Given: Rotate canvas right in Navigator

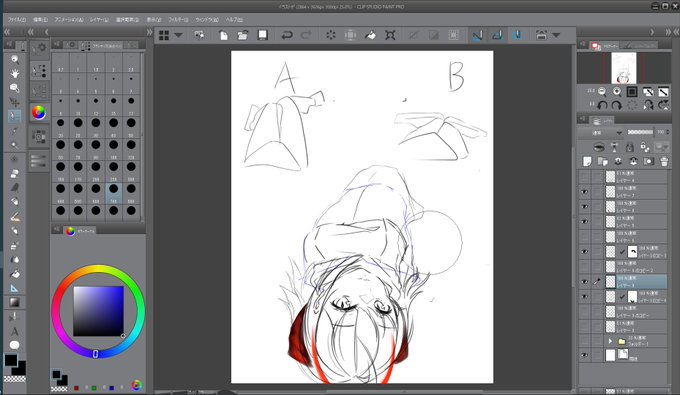Looking at the screenshot, I should [617, 105].
